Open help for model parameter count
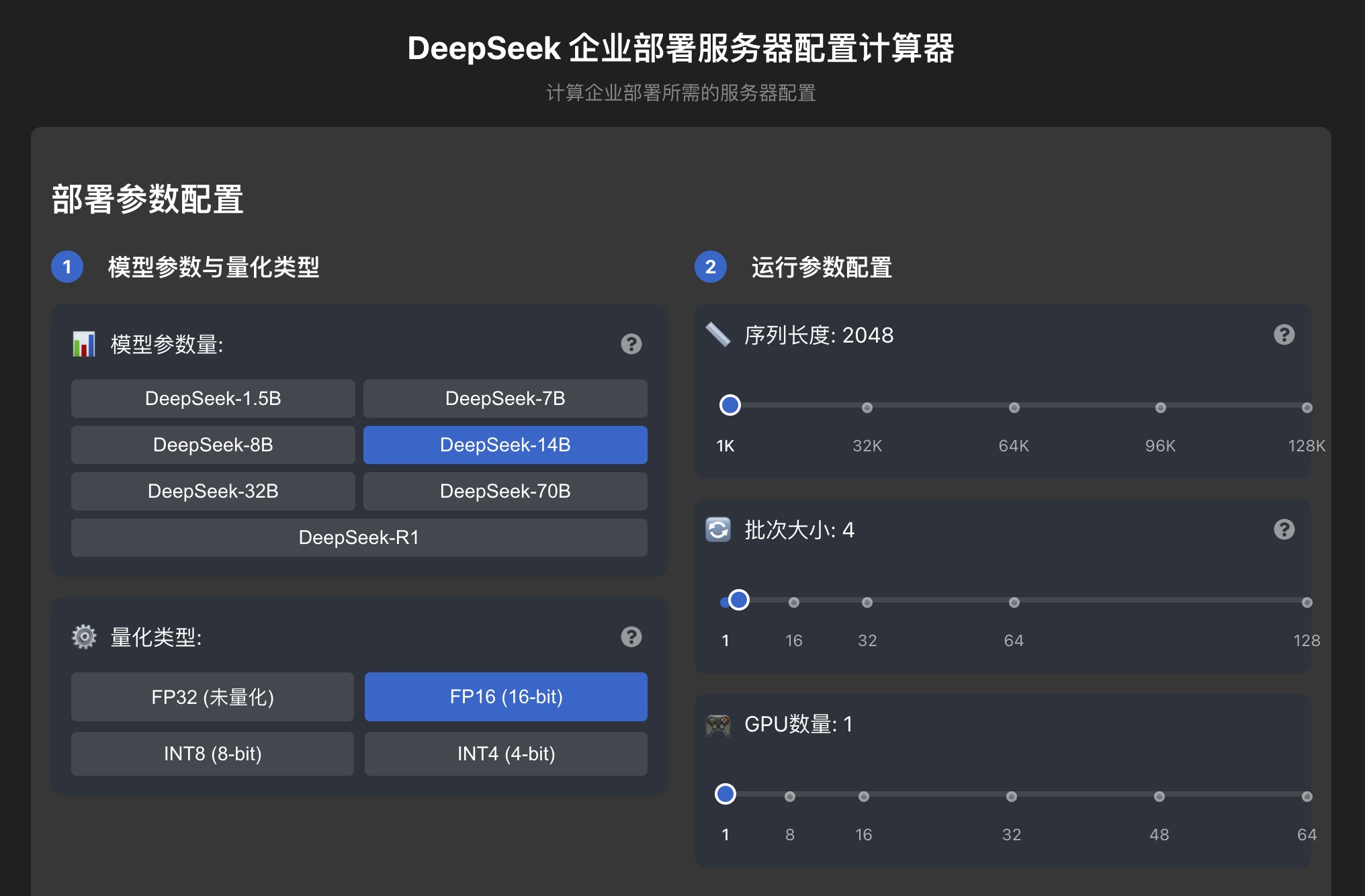 coord(631,344)
